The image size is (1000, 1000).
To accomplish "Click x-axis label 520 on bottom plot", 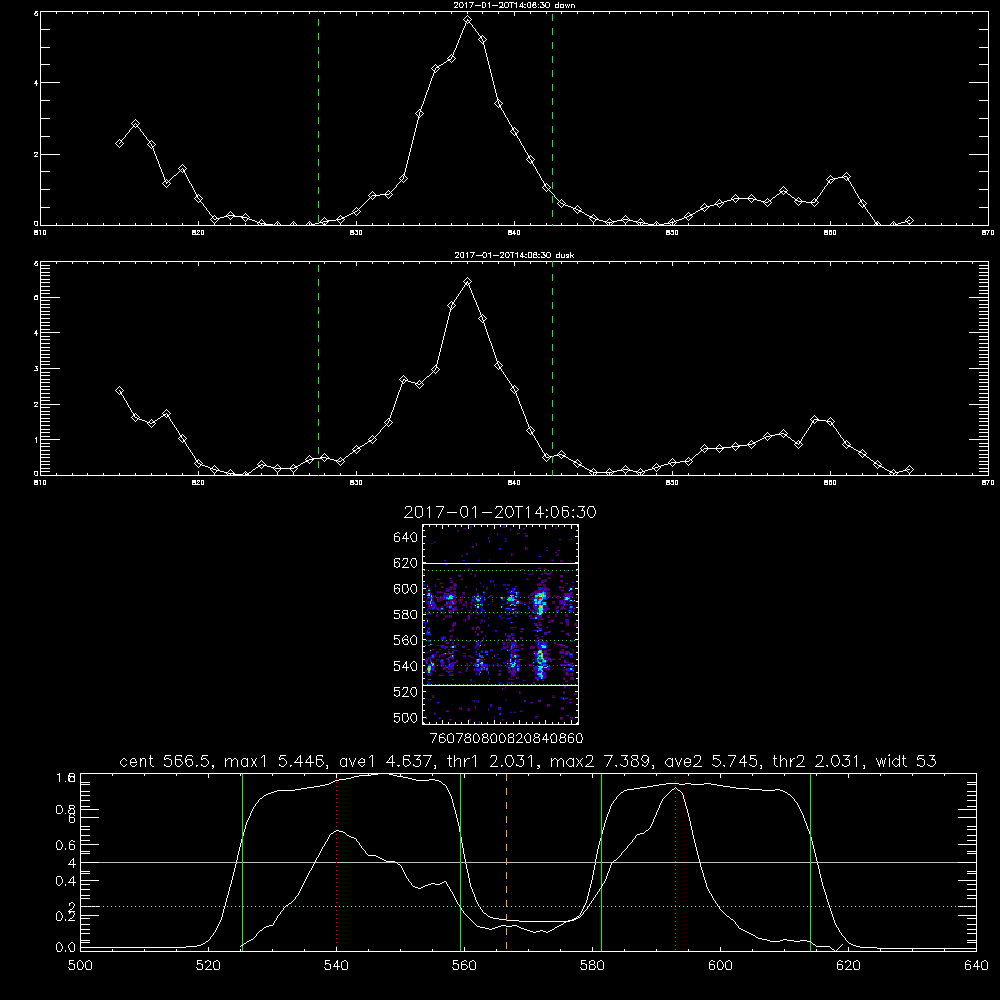I will [x=208, y=965].
